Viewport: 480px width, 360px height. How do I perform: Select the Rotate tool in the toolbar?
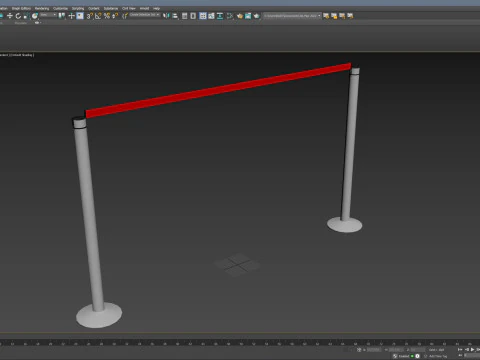18,16
